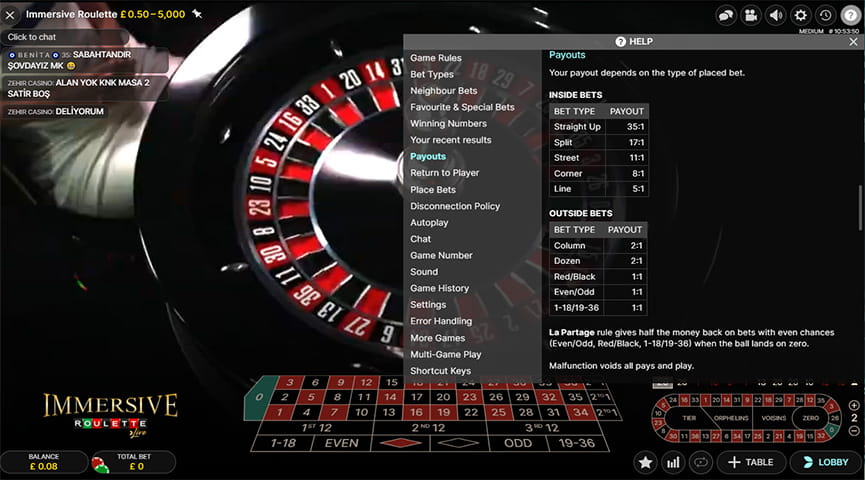The width and height of the screenshot is (865, 480).
Task: Open Chat help topic
Action: (420, 239)
